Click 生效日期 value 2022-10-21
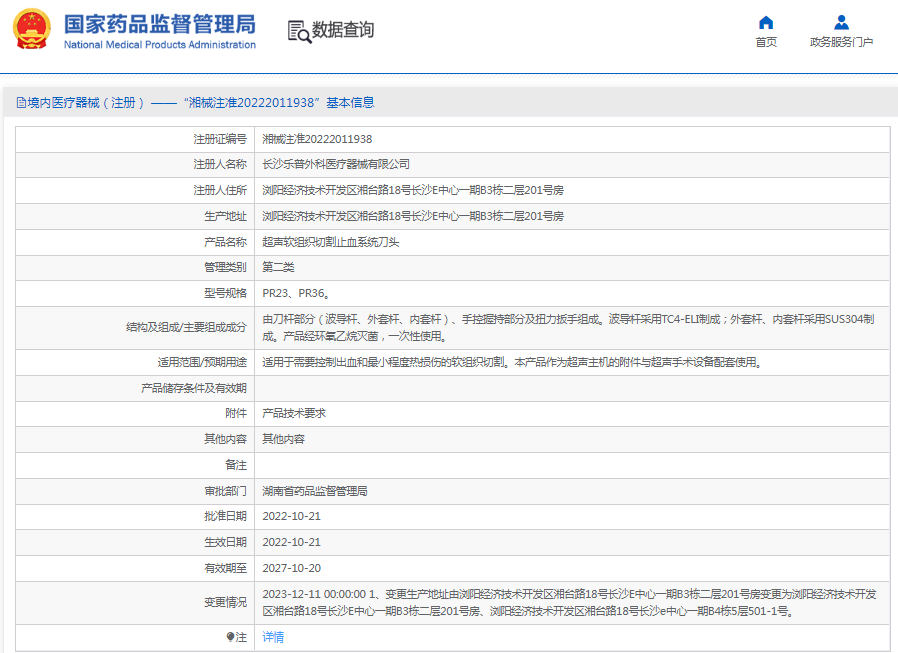The width and height of the screenshot is (898, 653). coord(292,542)
